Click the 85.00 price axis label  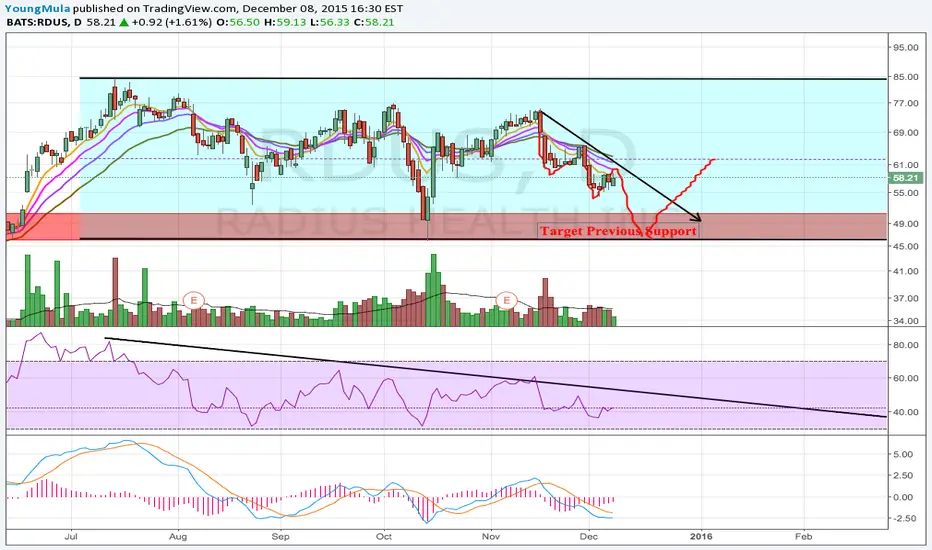[906, 77]
